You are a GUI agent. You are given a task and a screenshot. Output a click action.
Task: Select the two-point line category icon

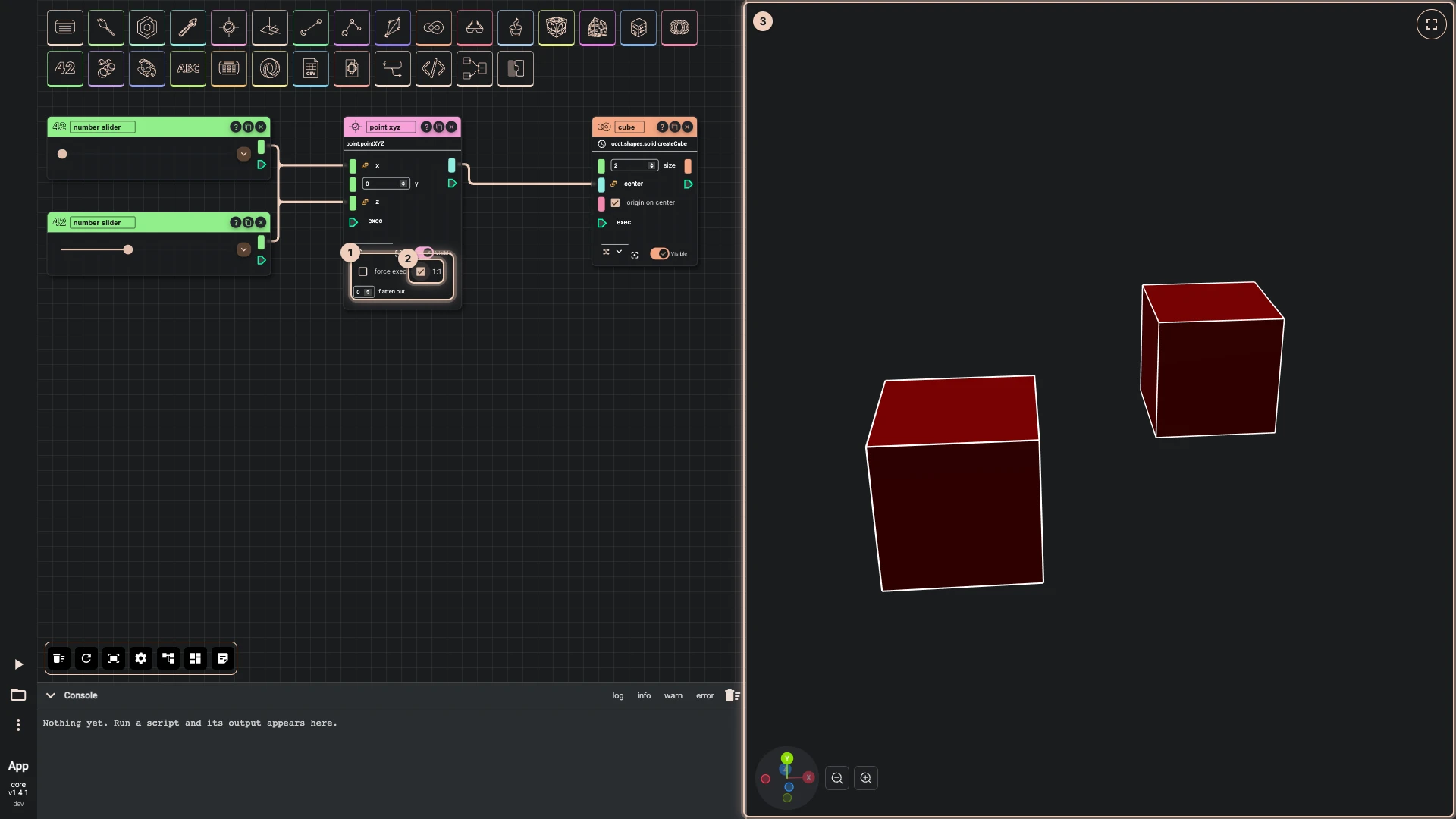coord(311,27)
